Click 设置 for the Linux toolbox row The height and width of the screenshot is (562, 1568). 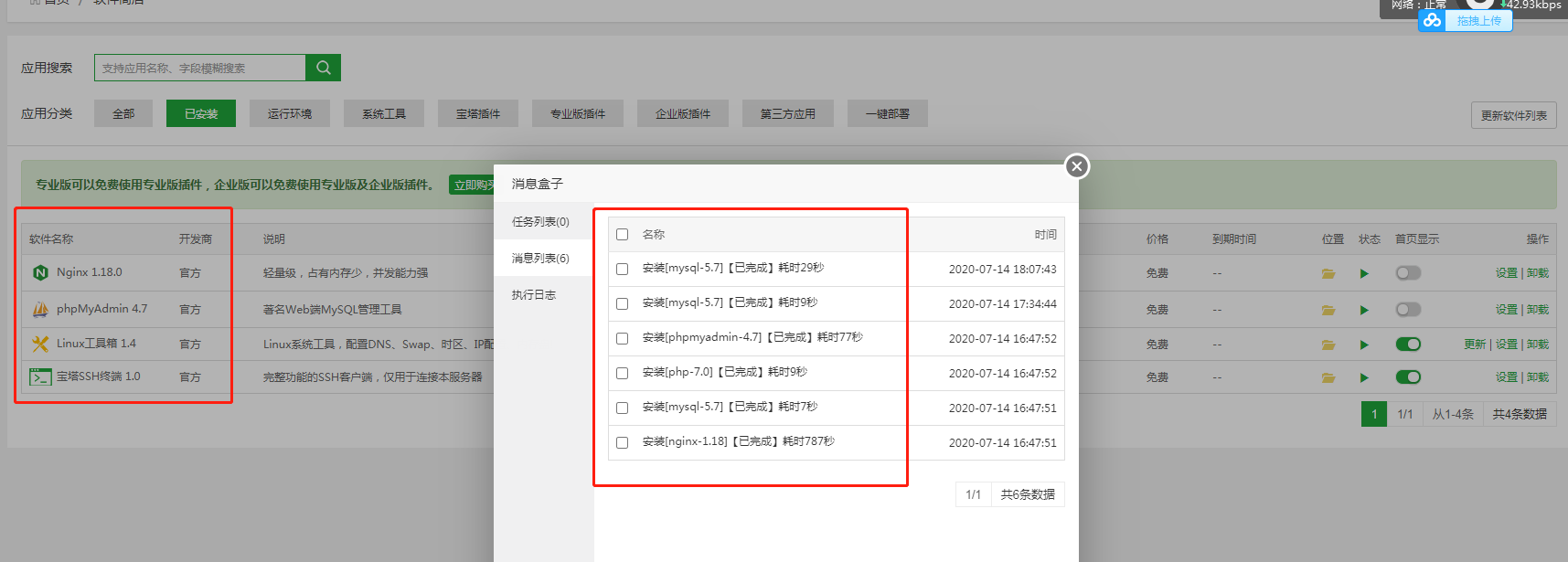[x=1507, y=345]
